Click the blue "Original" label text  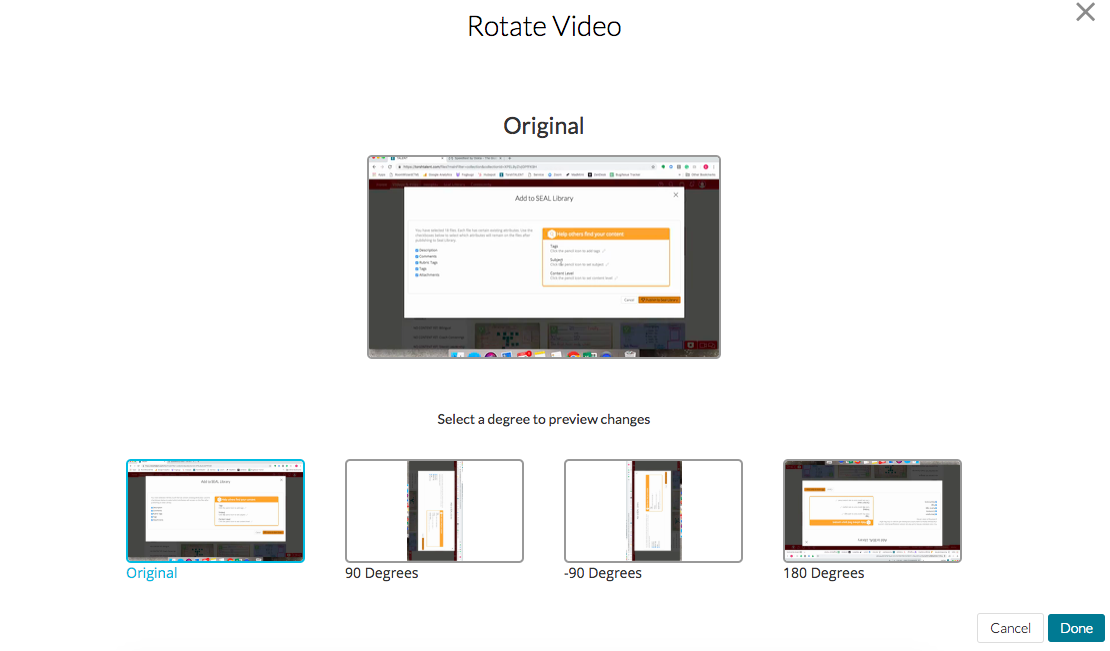151,573
